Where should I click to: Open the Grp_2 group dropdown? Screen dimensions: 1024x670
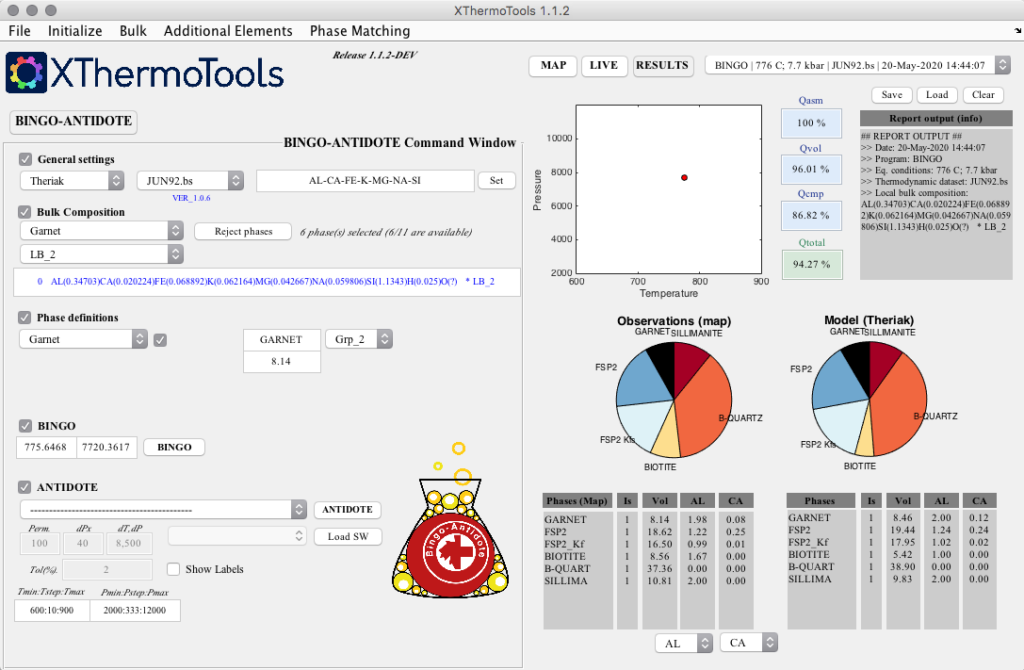pyautogui.click(x=359, y=339)
